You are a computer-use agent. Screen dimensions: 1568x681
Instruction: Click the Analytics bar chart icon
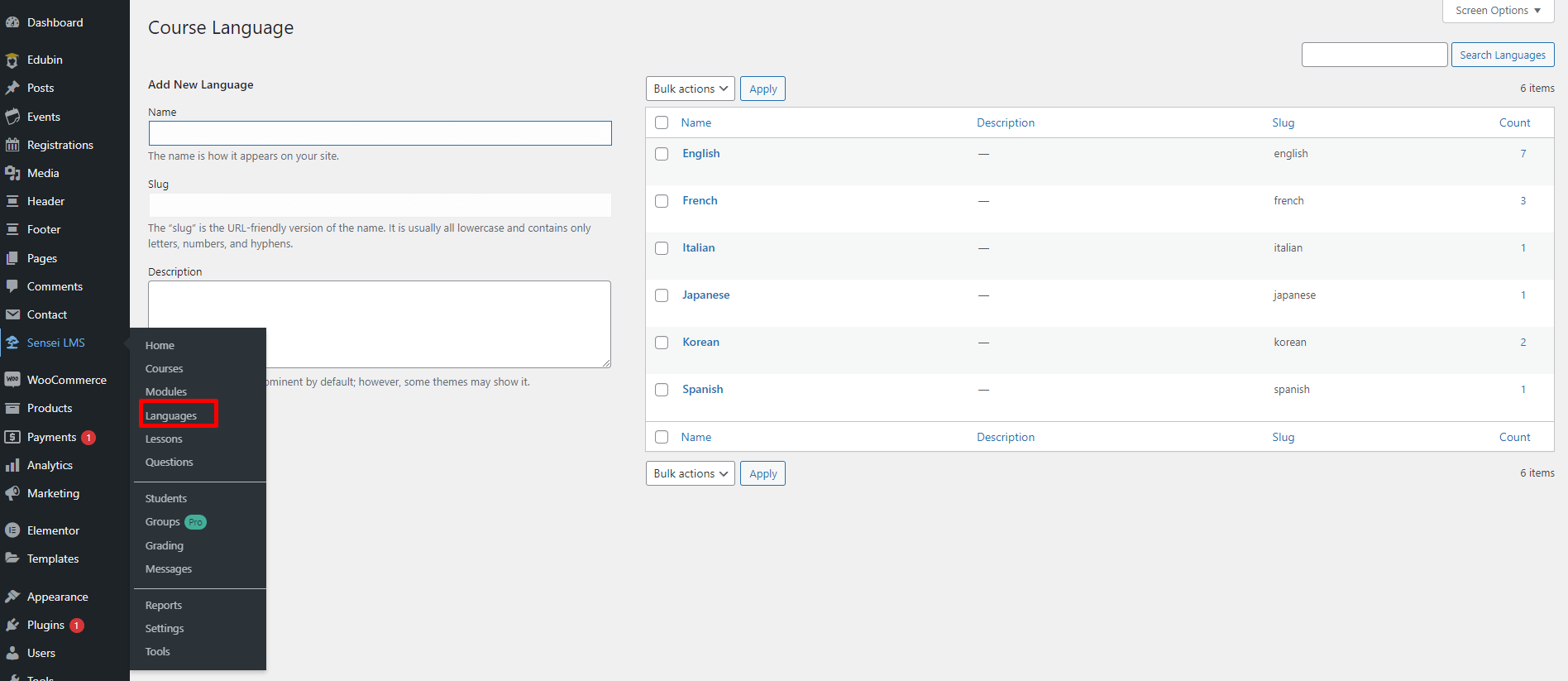(x=12, y=465)
